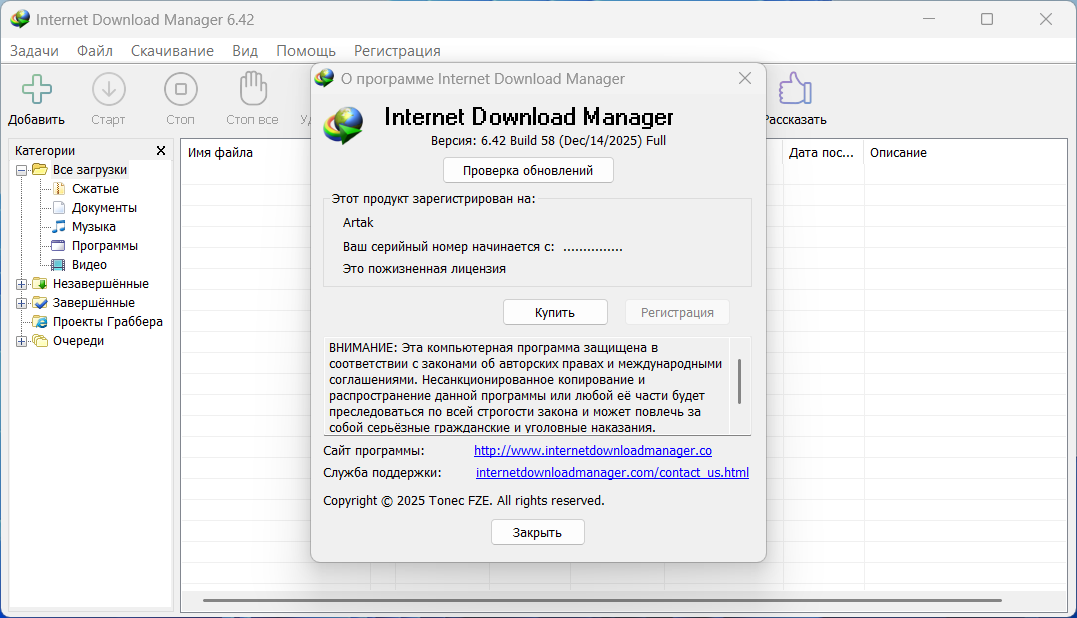Click the Старт download toolbar icon
This screenshot has width=1077, height=618.
click(x=109, y=89)
